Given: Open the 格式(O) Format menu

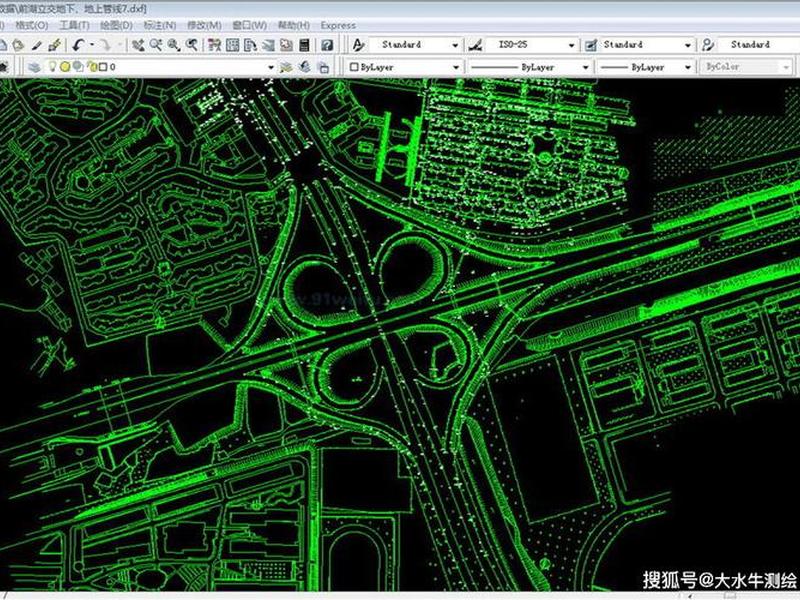Looking at the screenshot, I should tap(32, 25).
